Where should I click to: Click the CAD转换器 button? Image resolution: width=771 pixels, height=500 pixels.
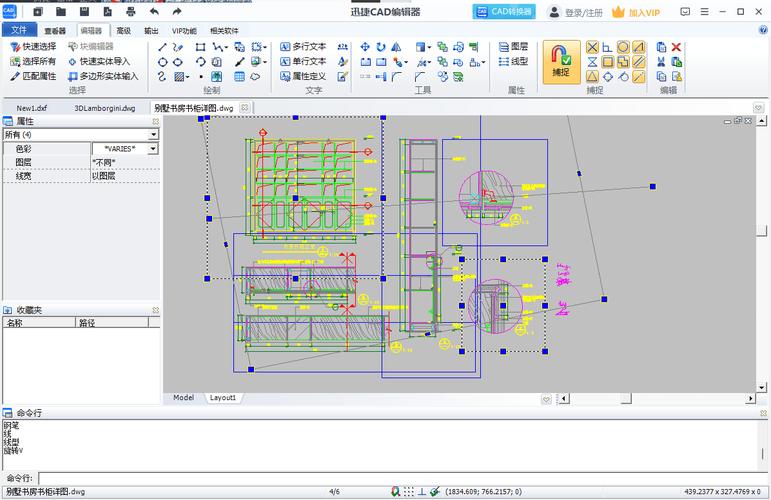coord(504,12)
